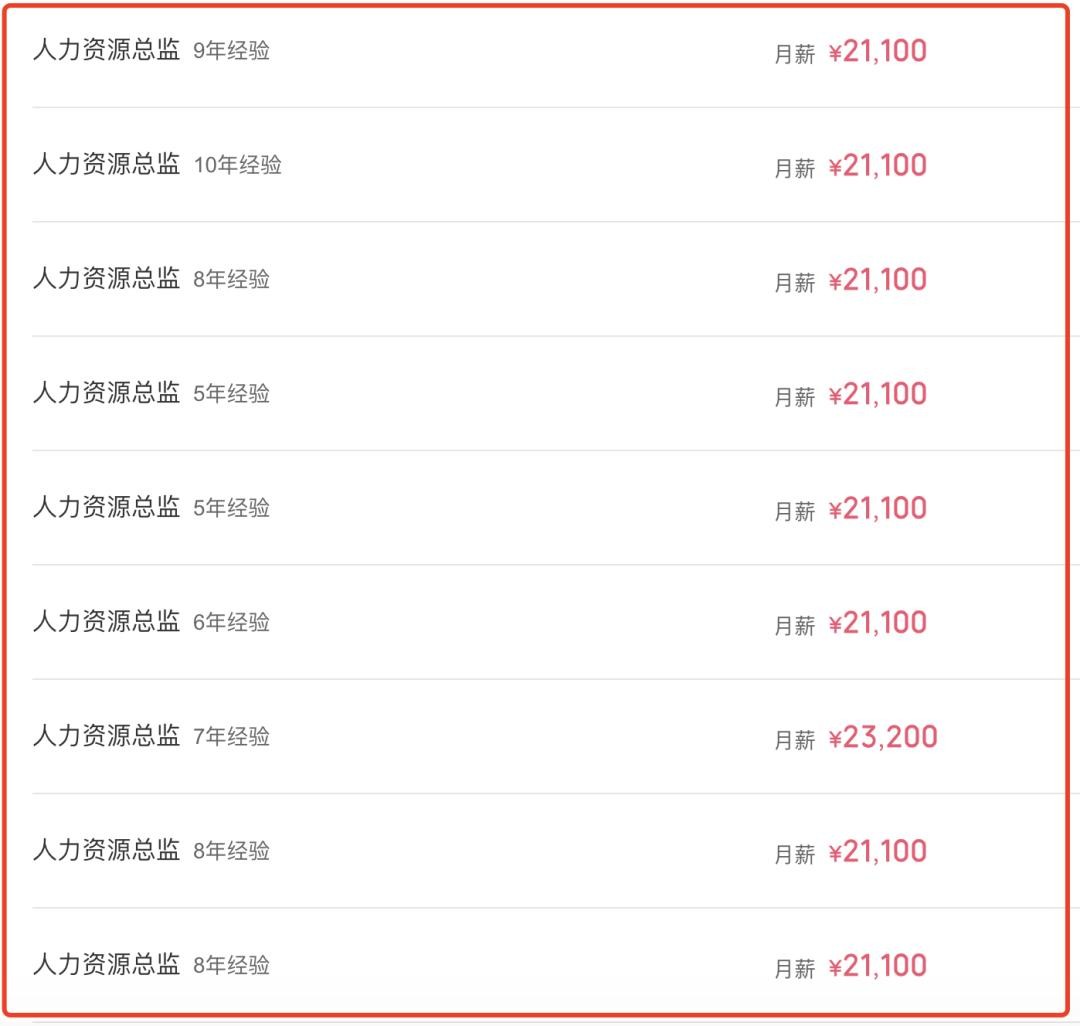Screen dimensions: 1080x1026
Task: Click the 7年经验 experience label
Action: coord(231,737)
